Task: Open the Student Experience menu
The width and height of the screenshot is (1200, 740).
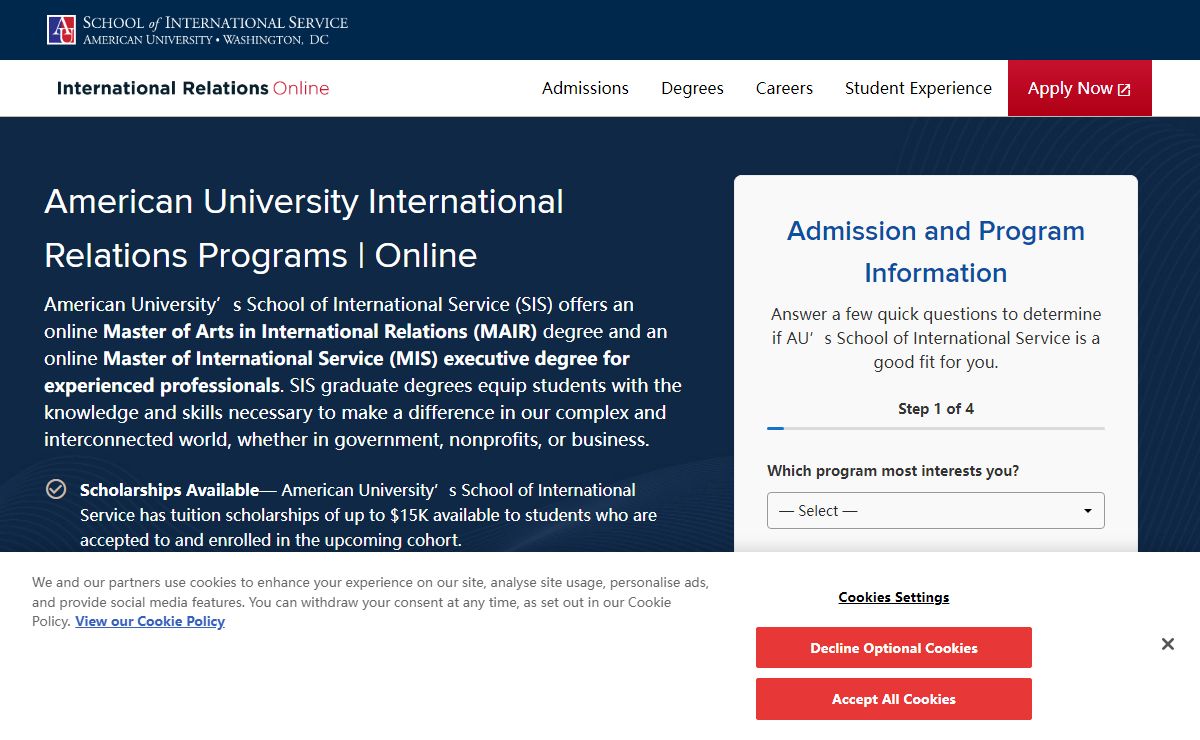Action: click(x=918, y=88)
